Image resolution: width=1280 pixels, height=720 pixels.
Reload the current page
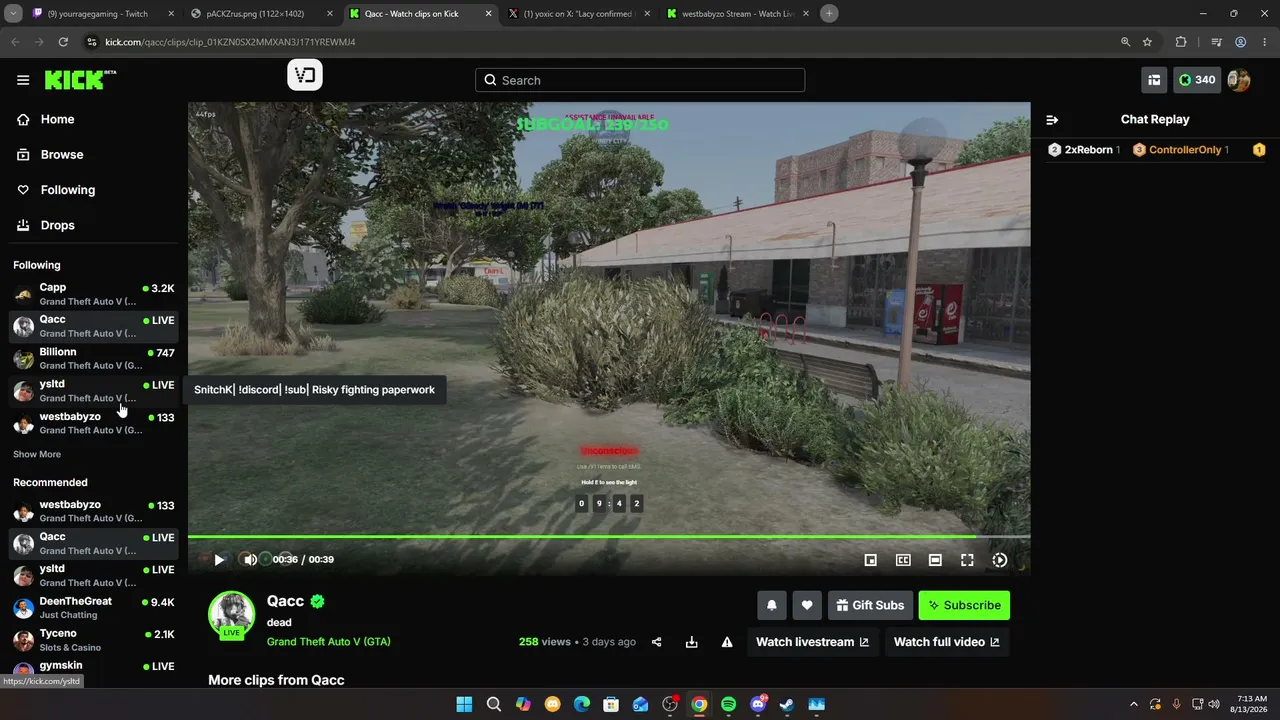coord(63,42)
